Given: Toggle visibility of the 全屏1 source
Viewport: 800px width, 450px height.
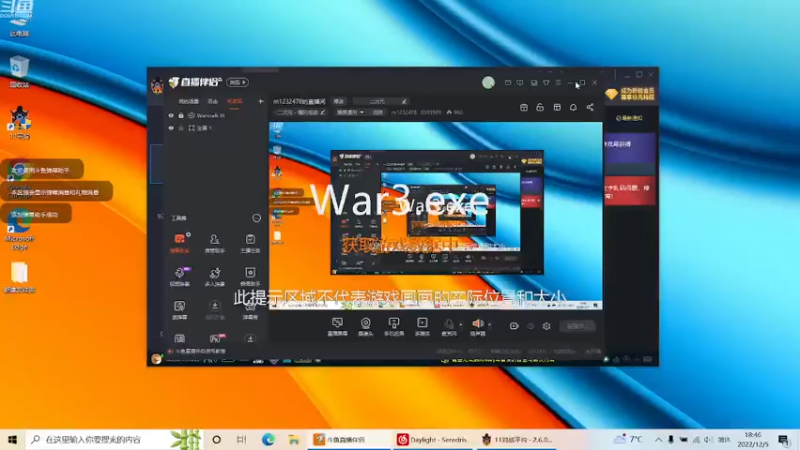Looking at the screenshot, I should coord(171,128).
